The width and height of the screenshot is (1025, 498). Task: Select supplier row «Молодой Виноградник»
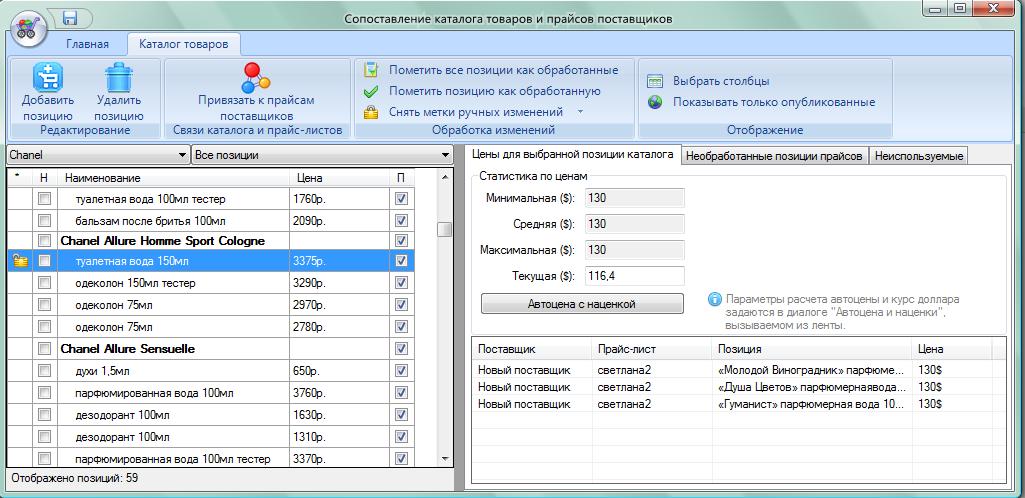pos(739,370)
